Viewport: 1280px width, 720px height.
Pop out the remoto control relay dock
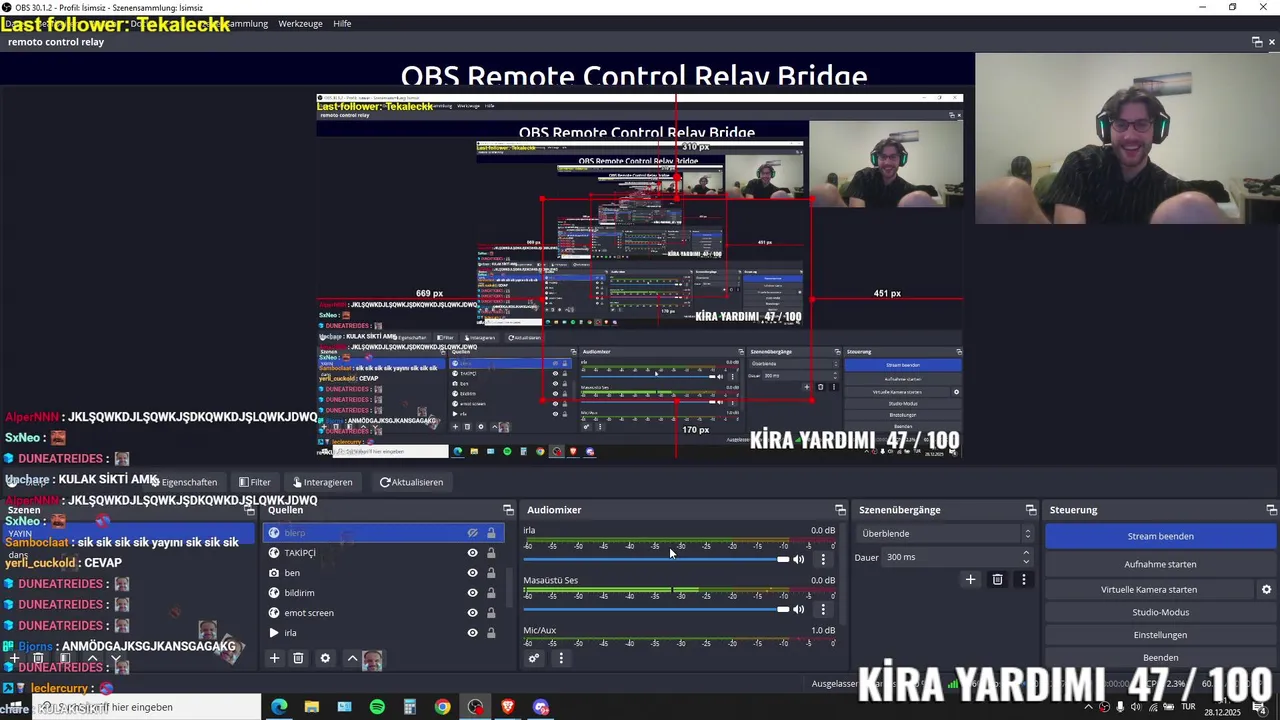(1257, 42)
